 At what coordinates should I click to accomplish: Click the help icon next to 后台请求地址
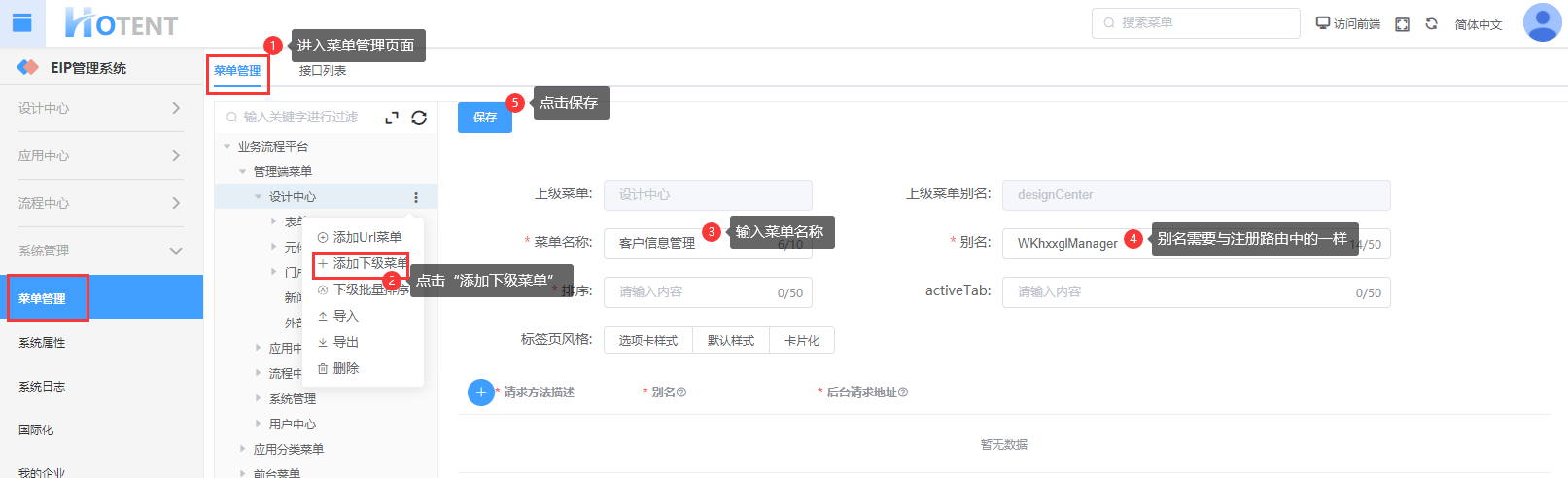903,393
